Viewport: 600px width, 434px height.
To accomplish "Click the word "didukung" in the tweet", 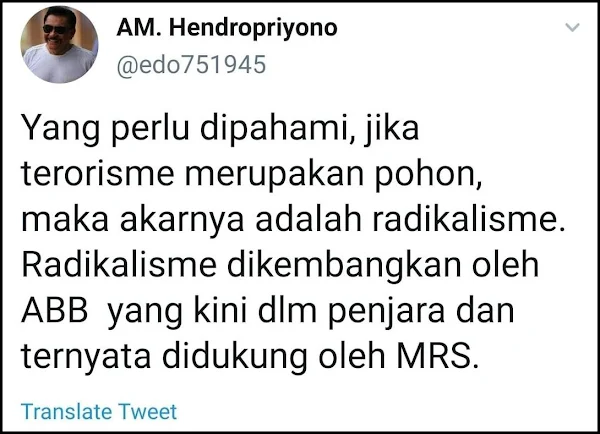I will 235,357.
